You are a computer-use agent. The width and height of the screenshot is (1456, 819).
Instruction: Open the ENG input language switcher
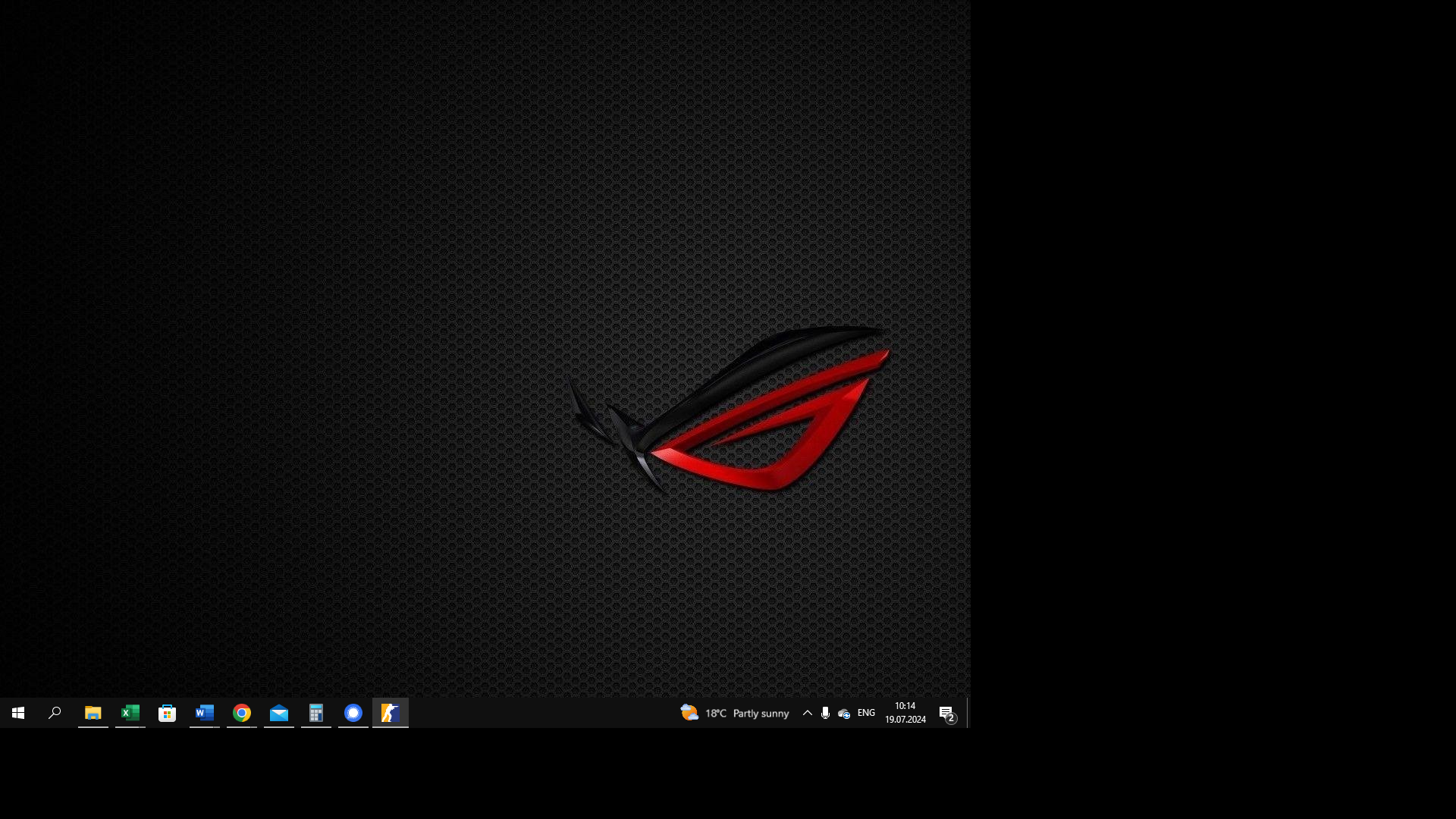[x=866, y=713]
